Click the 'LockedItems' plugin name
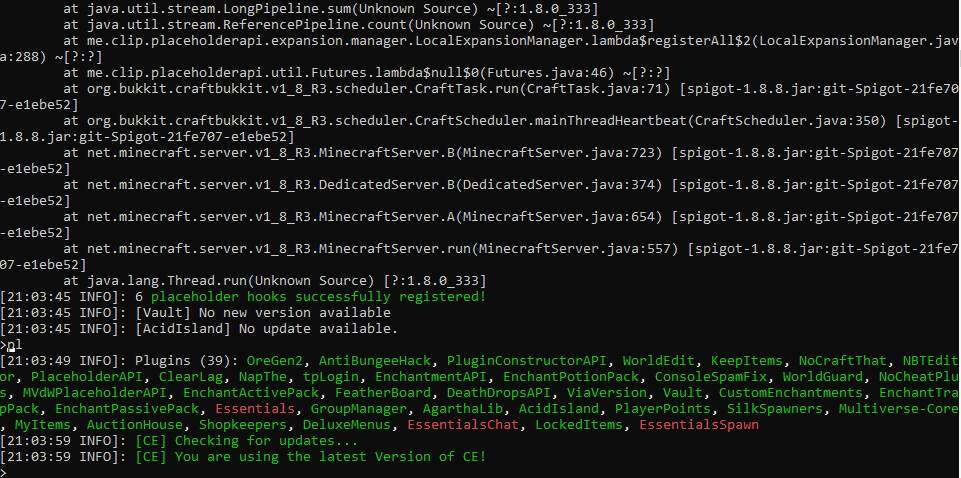Screen dimensions: 961x478 [x=579, y=424]
